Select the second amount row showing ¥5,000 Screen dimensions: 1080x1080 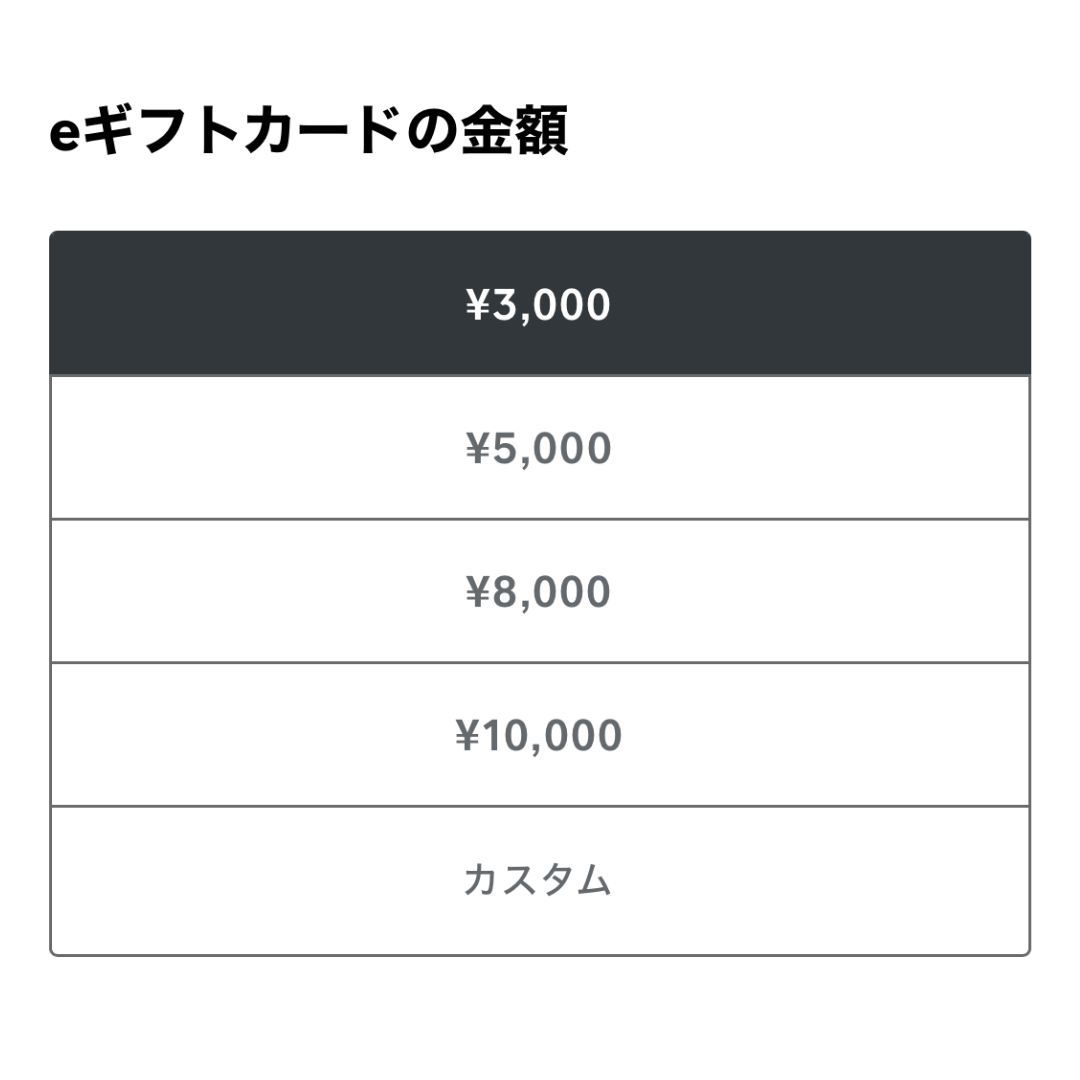pos(540,447)
